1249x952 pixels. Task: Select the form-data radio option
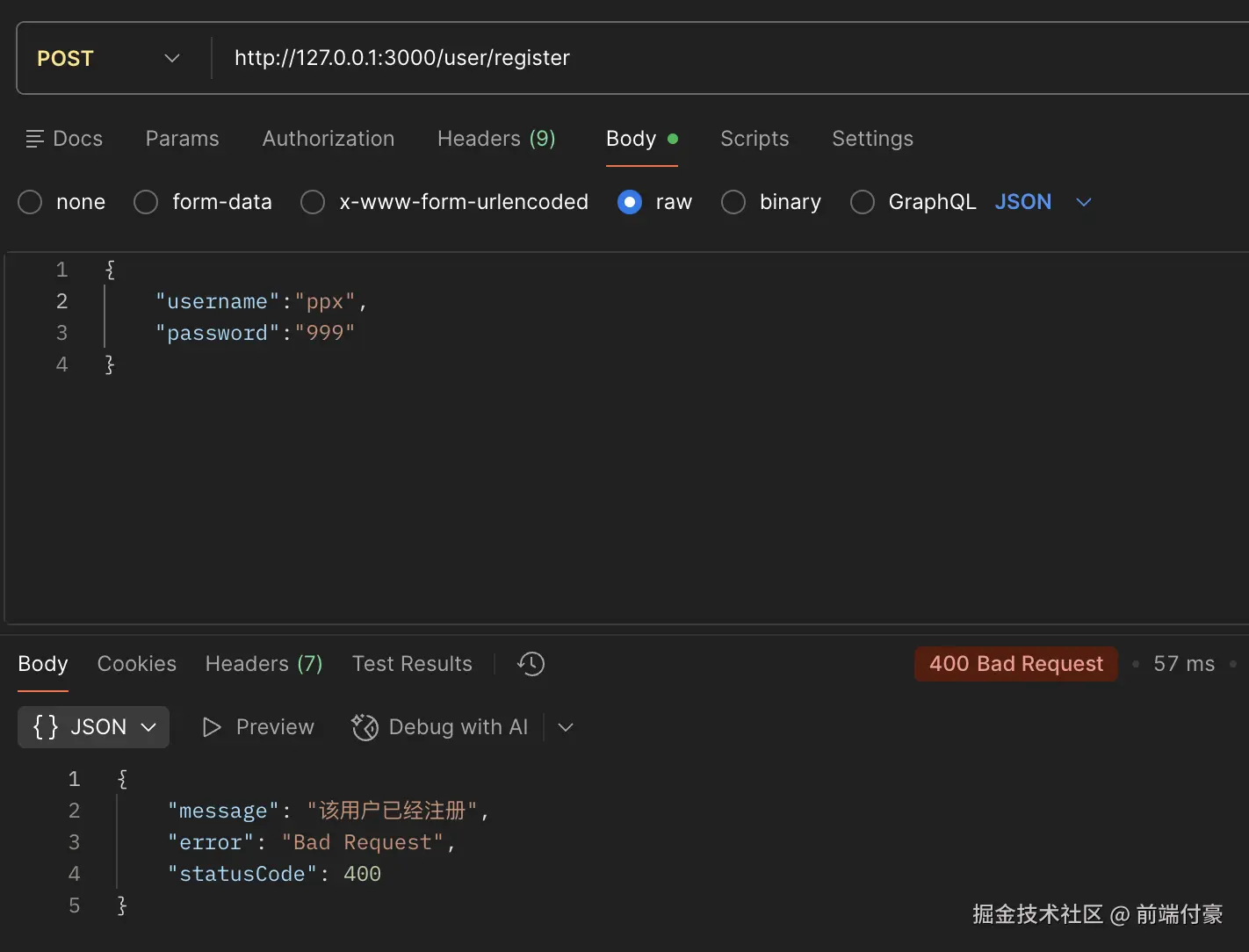point(146,202)
